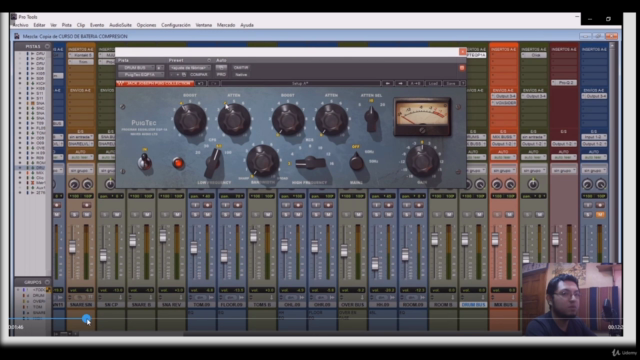Click the VOXSIDER send slot on MIX BUS

(x=503, y=103)
